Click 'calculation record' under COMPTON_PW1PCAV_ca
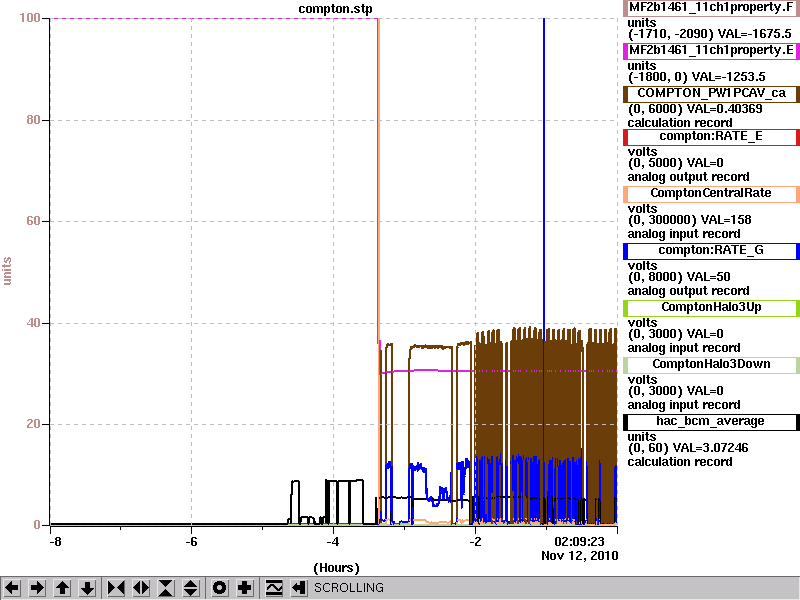The width and height of the screenshot is (800, 600). (x=680, y=123)
